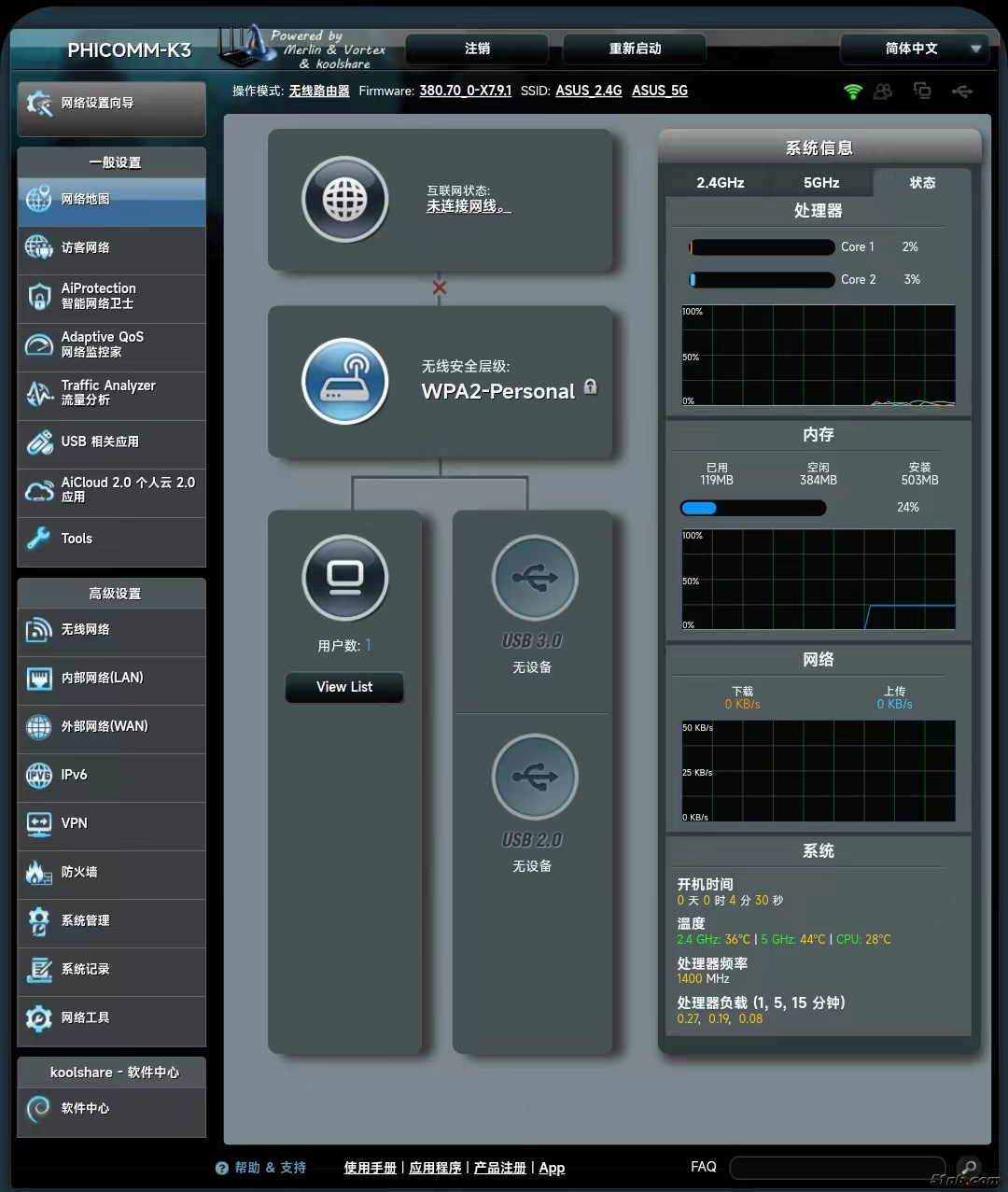Open 外部网络(WAN) globe icon

coord(38,727)
